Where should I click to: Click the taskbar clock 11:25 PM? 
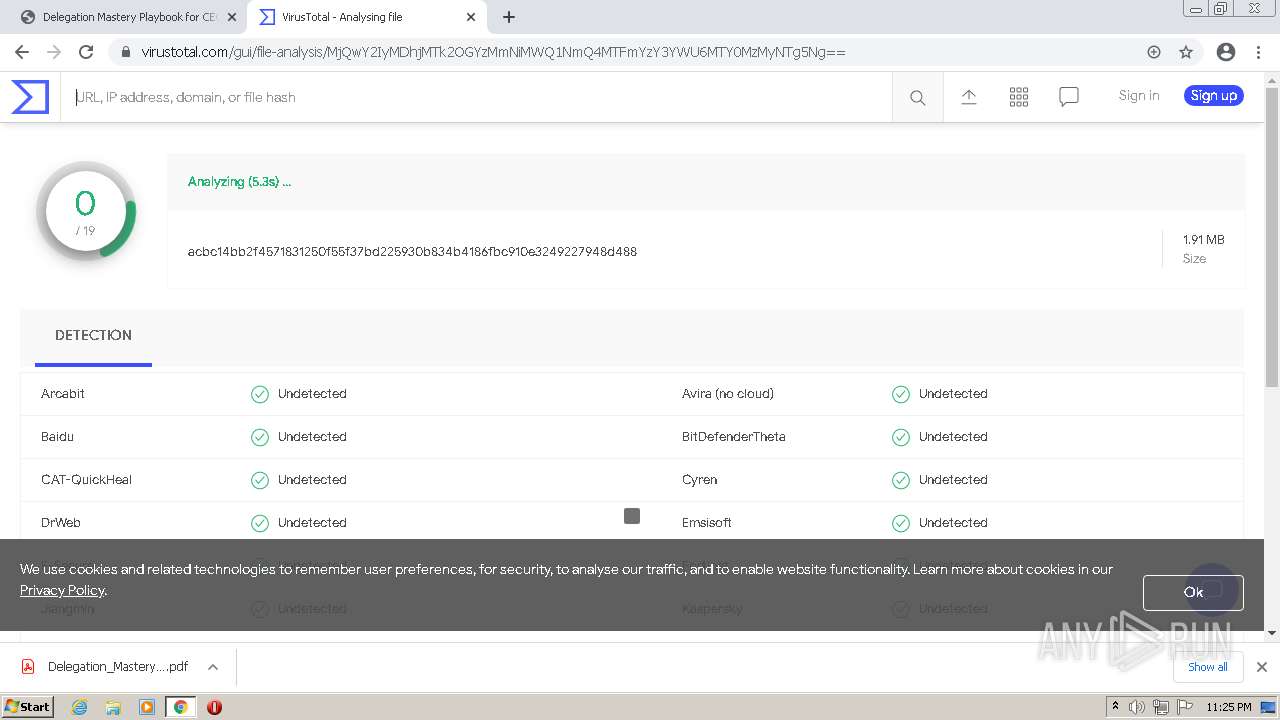(1228, 707)
